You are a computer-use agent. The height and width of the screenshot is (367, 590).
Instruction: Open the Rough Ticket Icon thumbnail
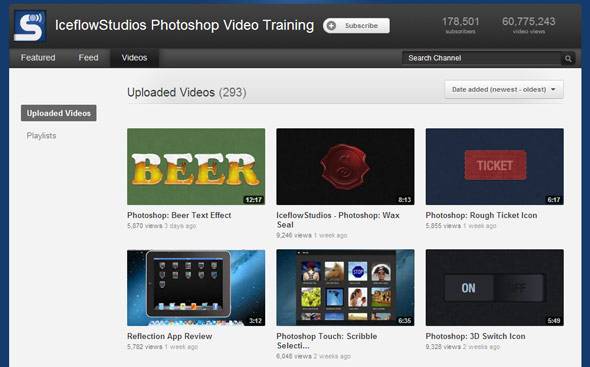coord(494,166)
